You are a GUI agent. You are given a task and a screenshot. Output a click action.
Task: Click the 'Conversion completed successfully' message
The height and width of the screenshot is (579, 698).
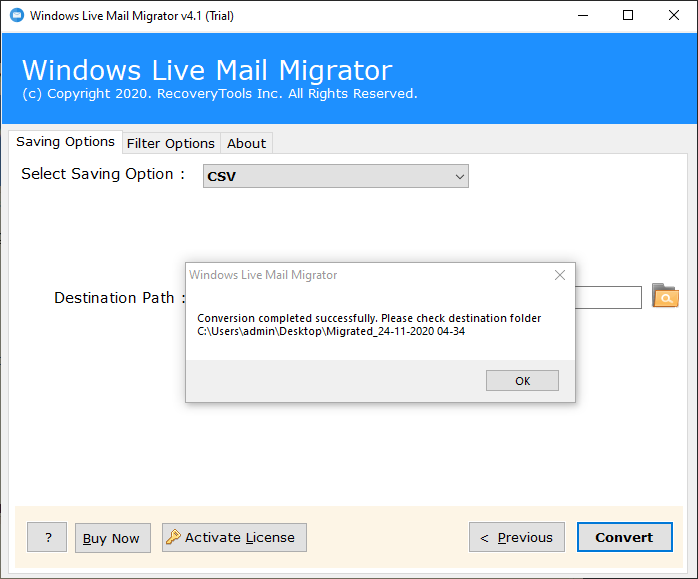tap(369, 318)
